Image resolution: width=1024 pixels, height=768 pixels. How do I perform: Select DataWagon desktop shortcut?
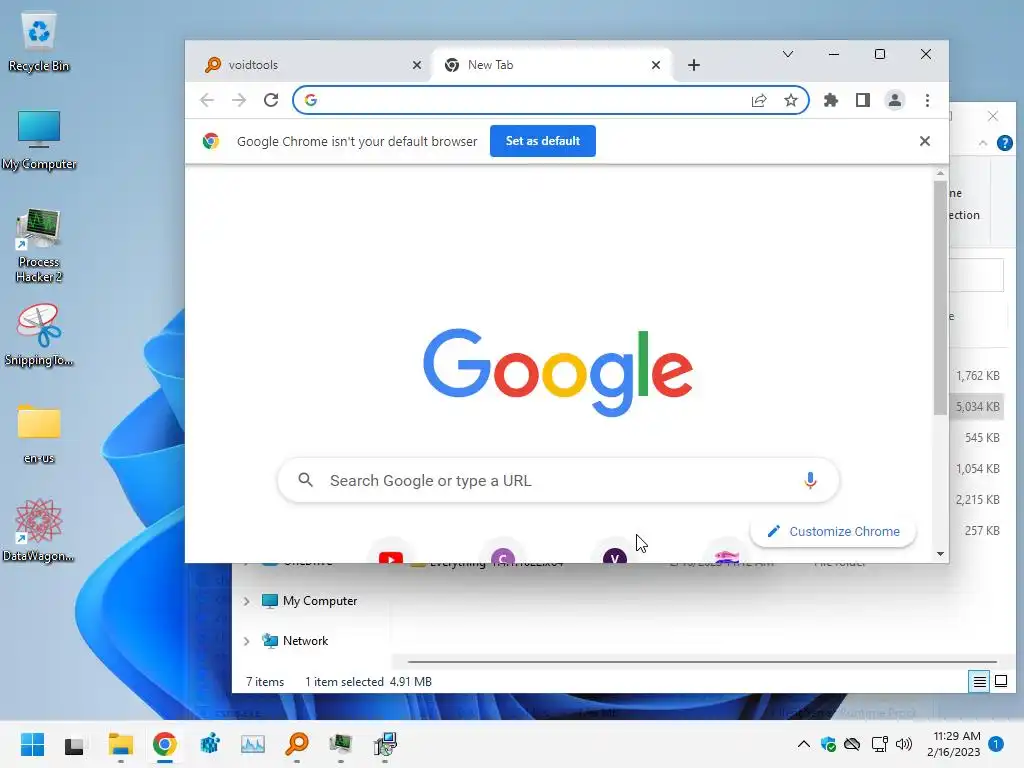pos(39,530)
